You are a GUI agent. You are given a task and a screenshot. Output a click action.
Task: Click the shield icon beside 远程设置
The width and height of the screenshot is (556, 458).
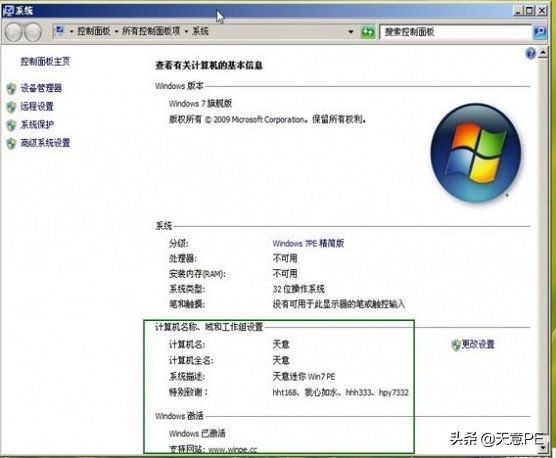coord(11,107)
